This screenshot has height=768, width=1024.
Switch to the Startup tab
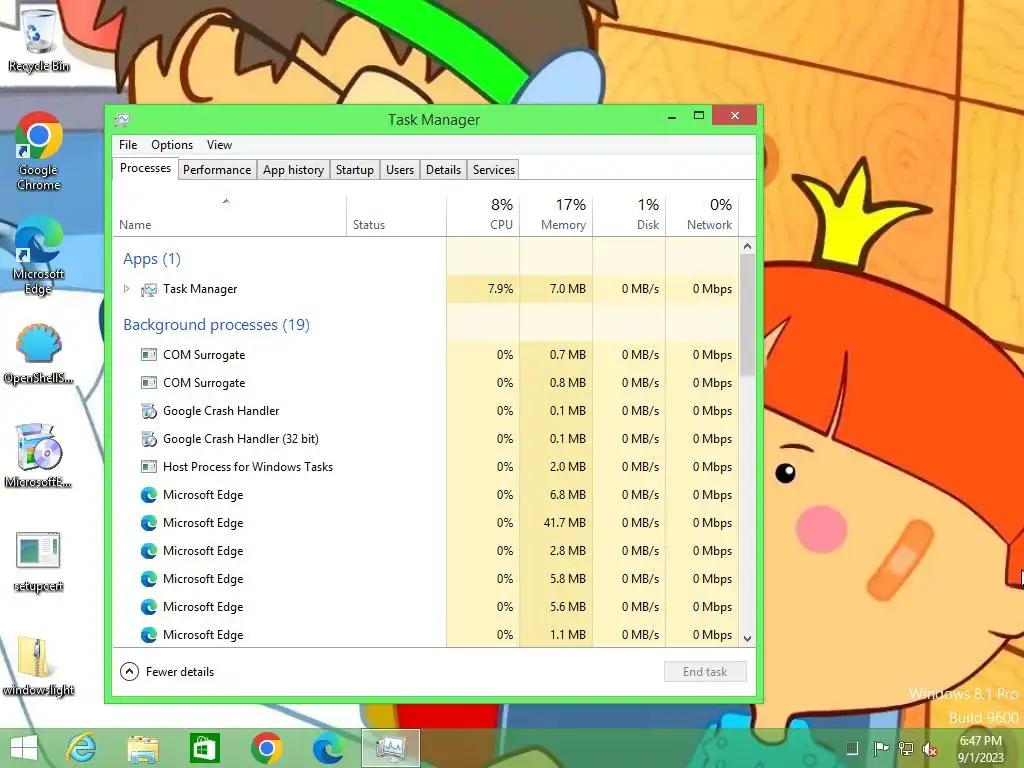tap(355, 170)
